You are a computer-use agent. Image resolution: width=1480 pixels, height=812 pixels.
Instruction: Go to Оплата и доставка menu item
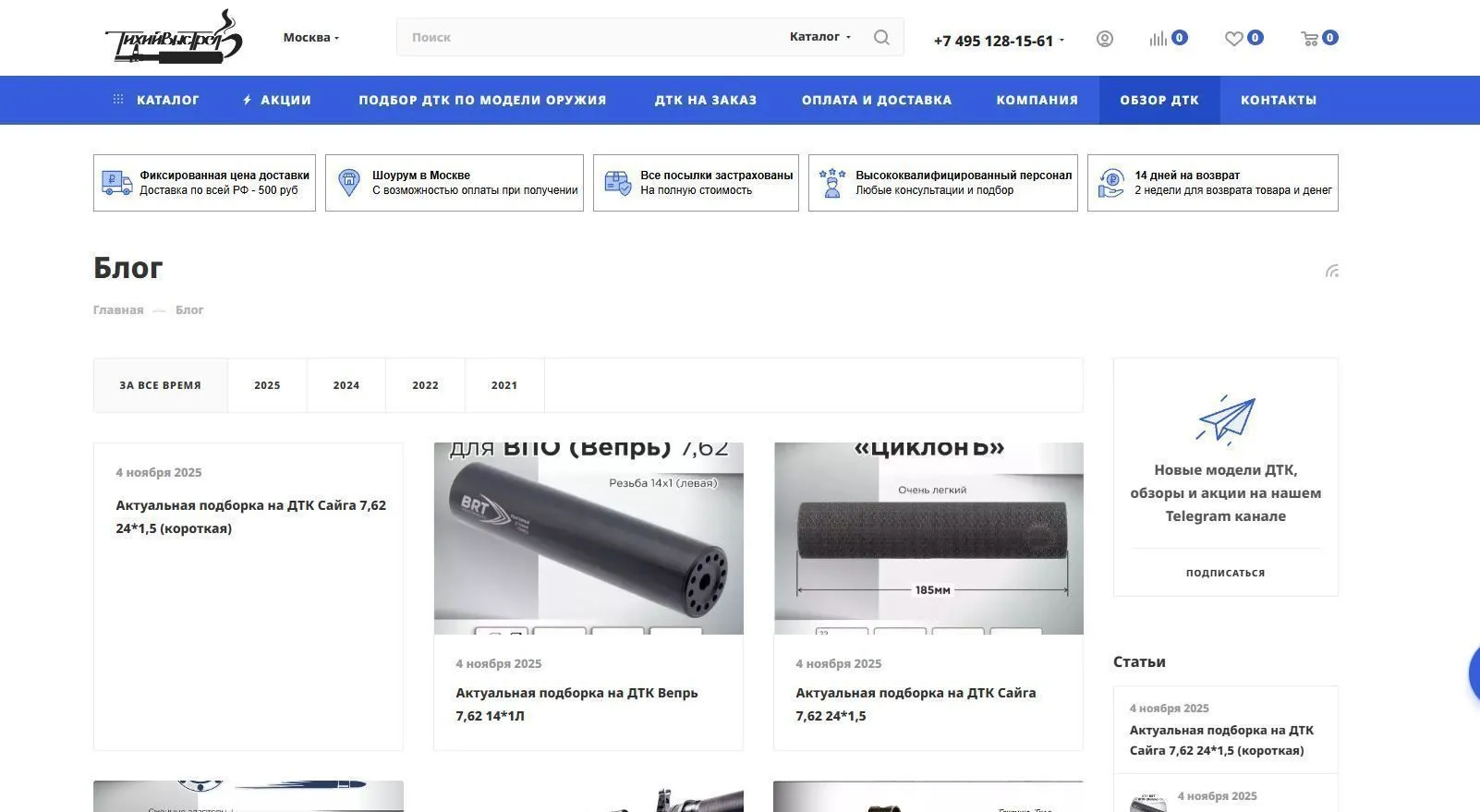876,100
